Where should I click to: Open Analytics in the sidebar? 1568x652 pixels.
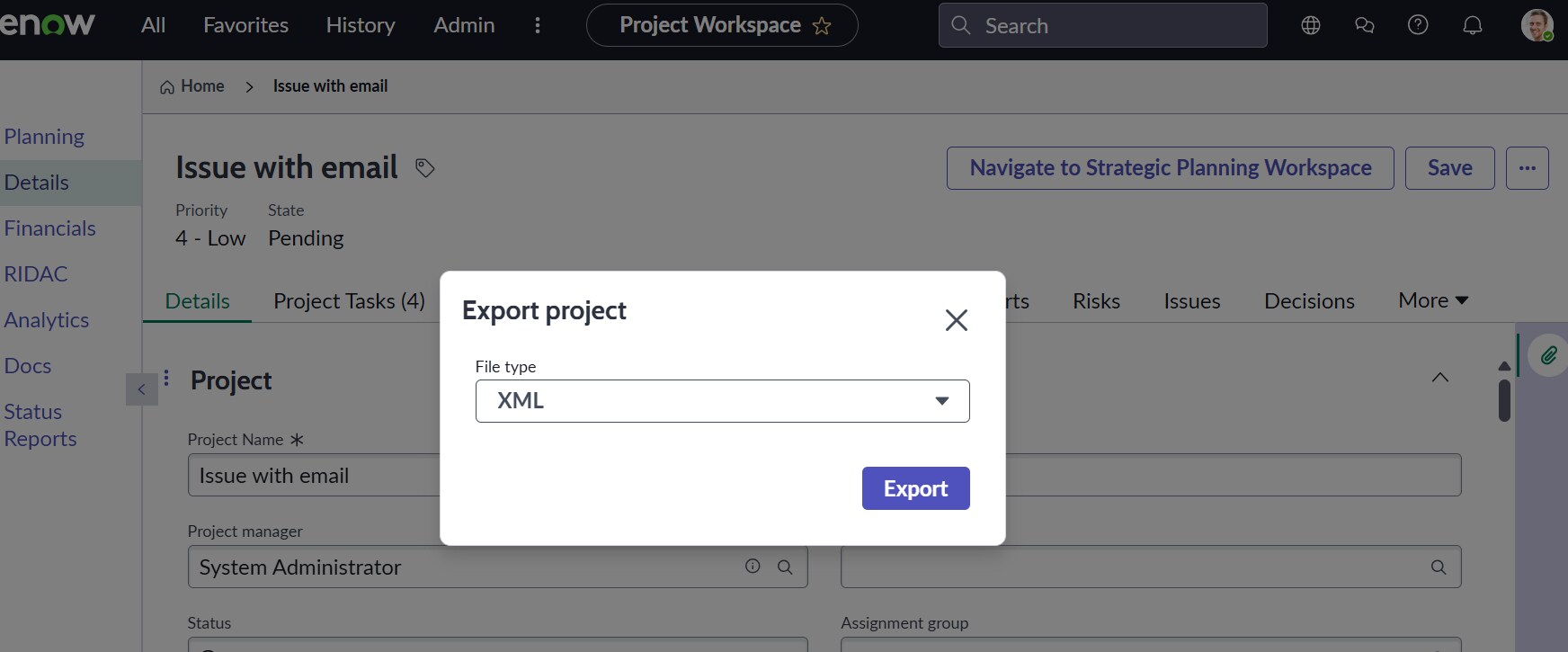(47, 320)
